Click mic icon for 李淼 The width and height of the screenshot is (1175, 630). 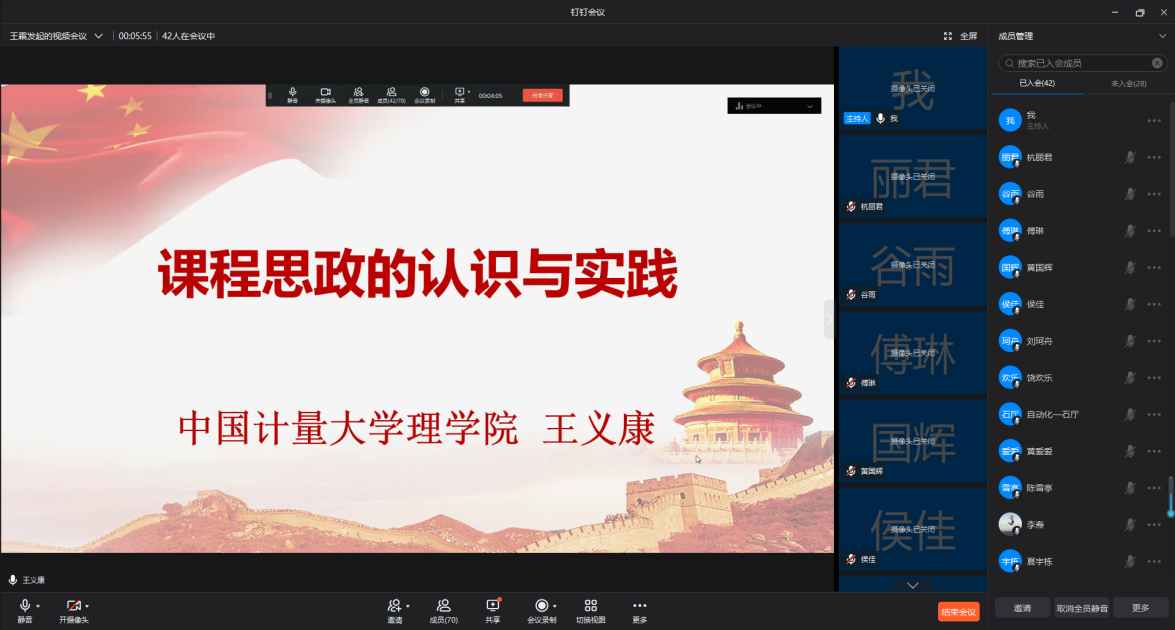tap(1130, 524)
